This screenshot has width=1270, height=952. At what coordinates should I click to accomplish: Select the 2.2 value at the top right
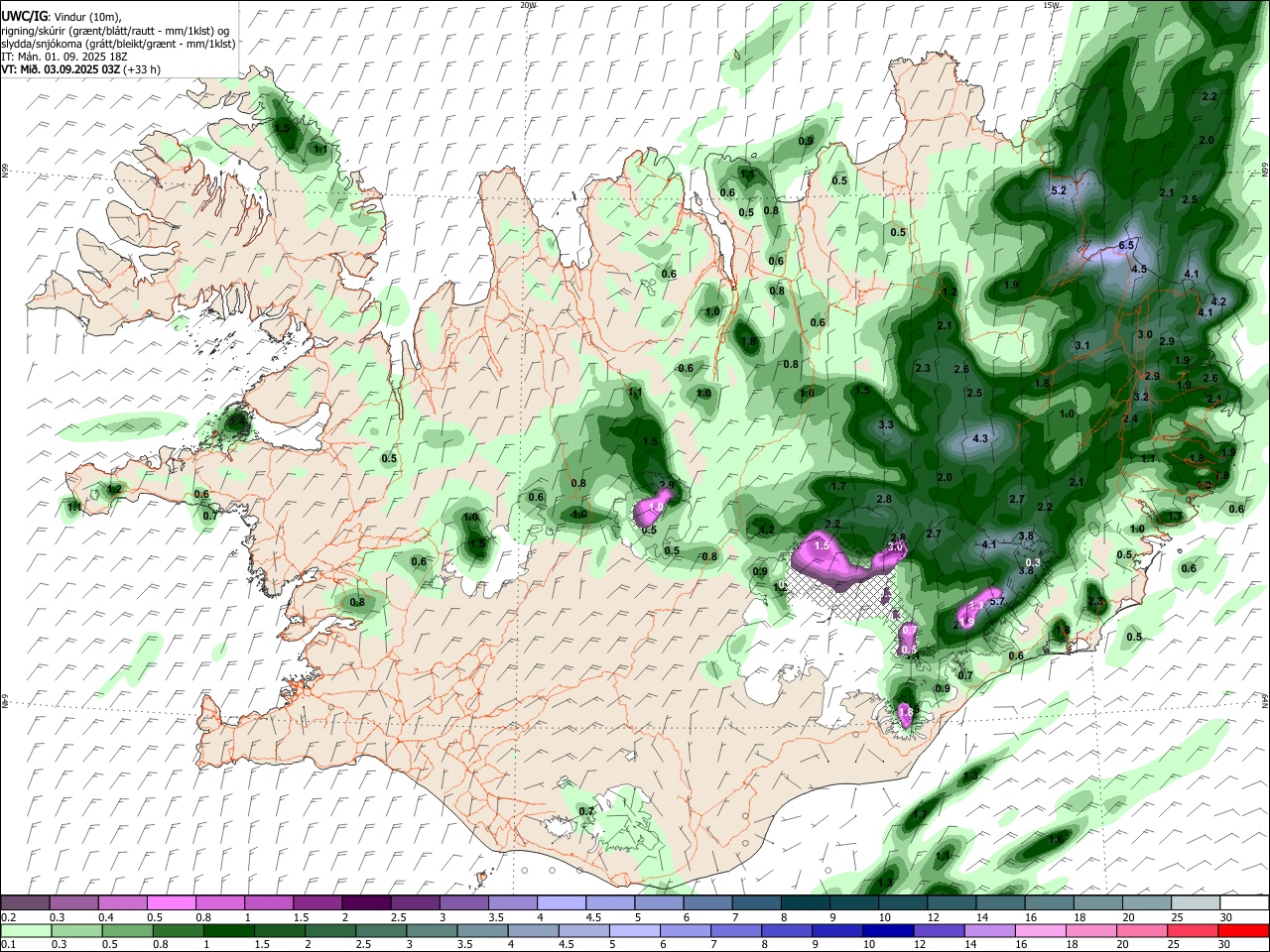pos(1209,96)
